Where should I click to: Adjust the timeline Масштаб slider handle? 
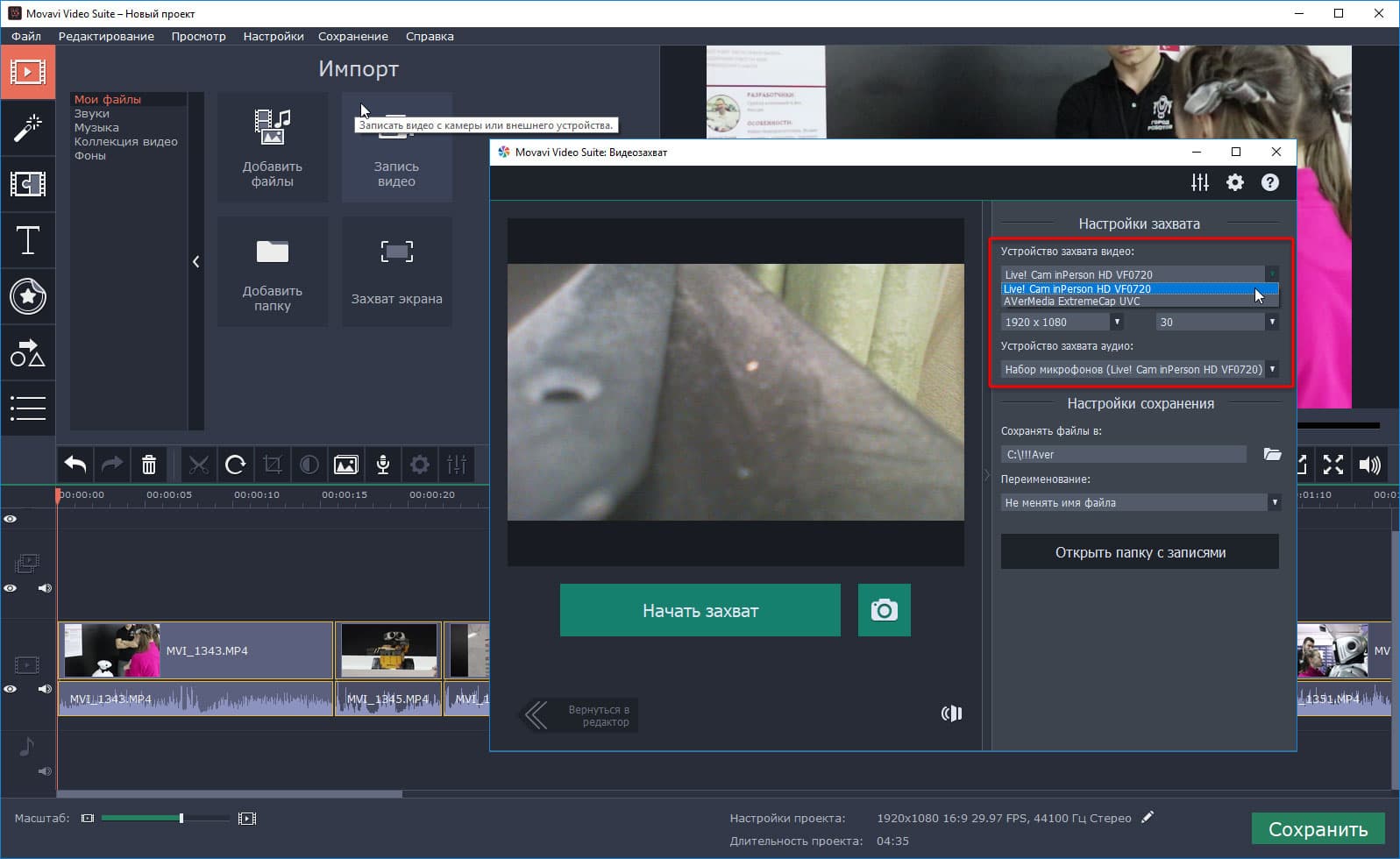(x=181, y=819)
